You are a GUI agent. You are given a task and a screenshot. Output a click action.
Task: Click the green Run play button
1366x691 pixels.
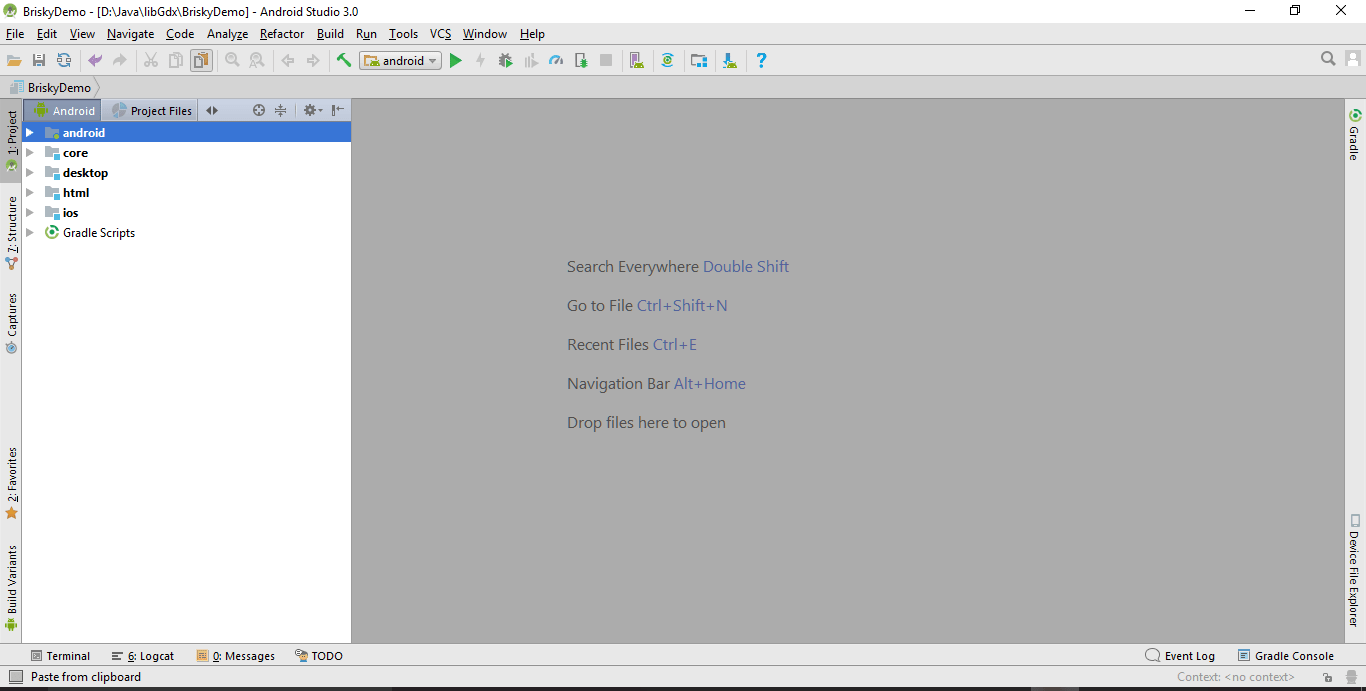pos(456,61)
